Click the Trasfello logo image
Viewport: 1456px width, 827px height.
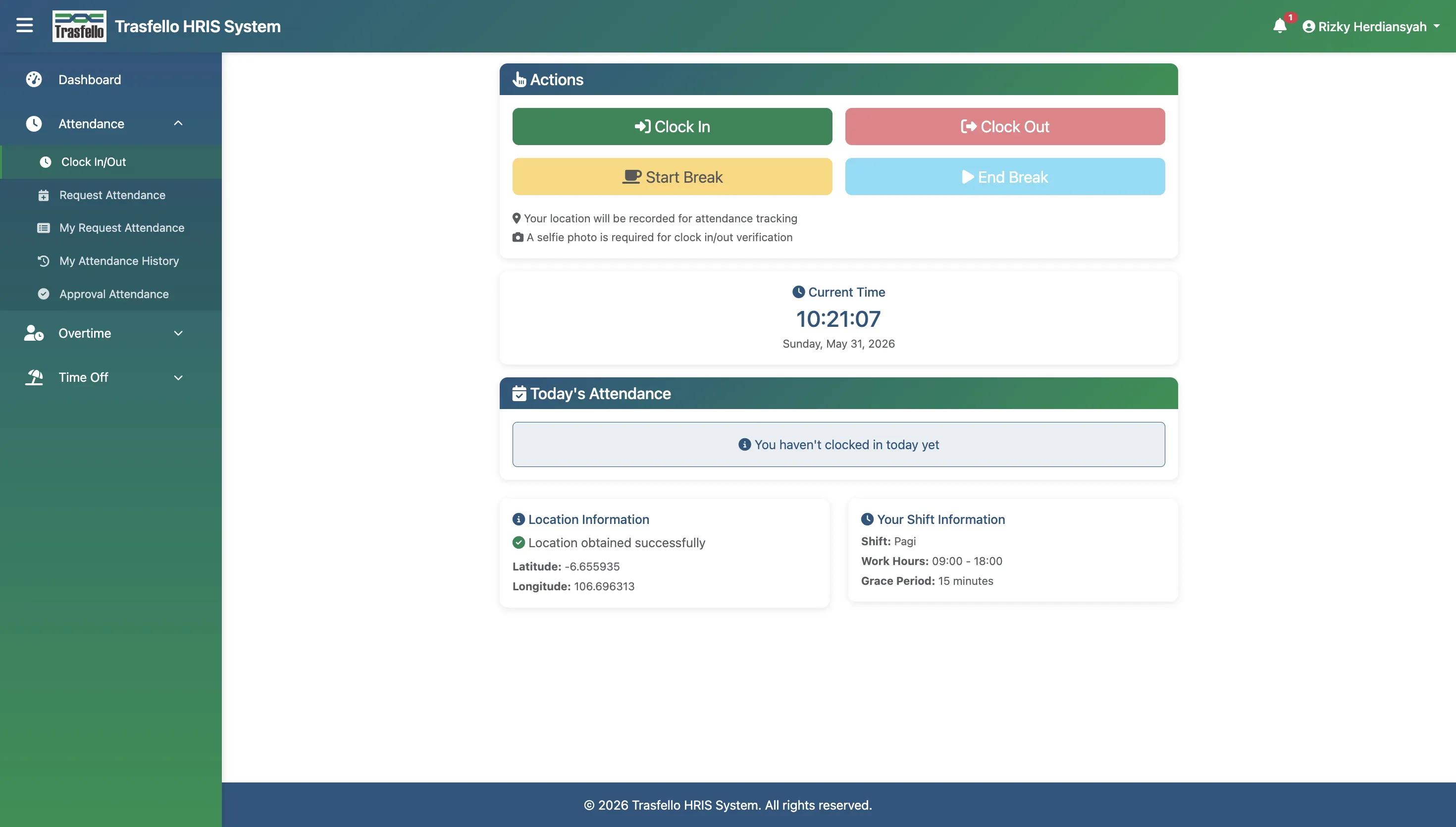pyautogui.click(x=79, y=26)
